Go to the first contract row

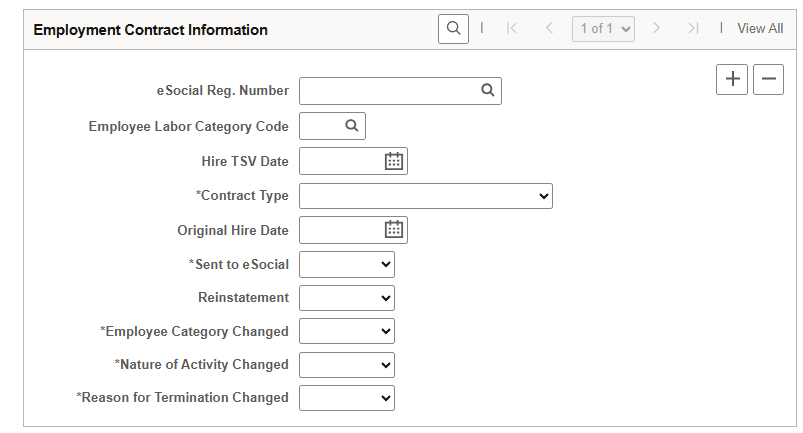512,29
